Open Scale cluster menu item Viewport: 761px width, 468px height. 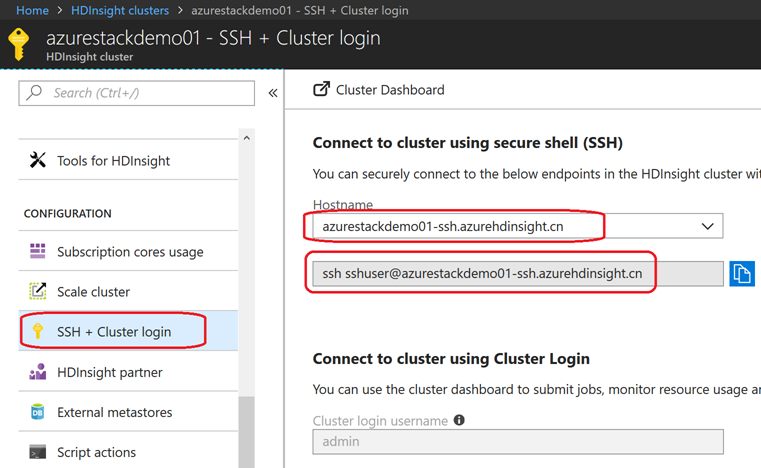[x=128, y=291]
